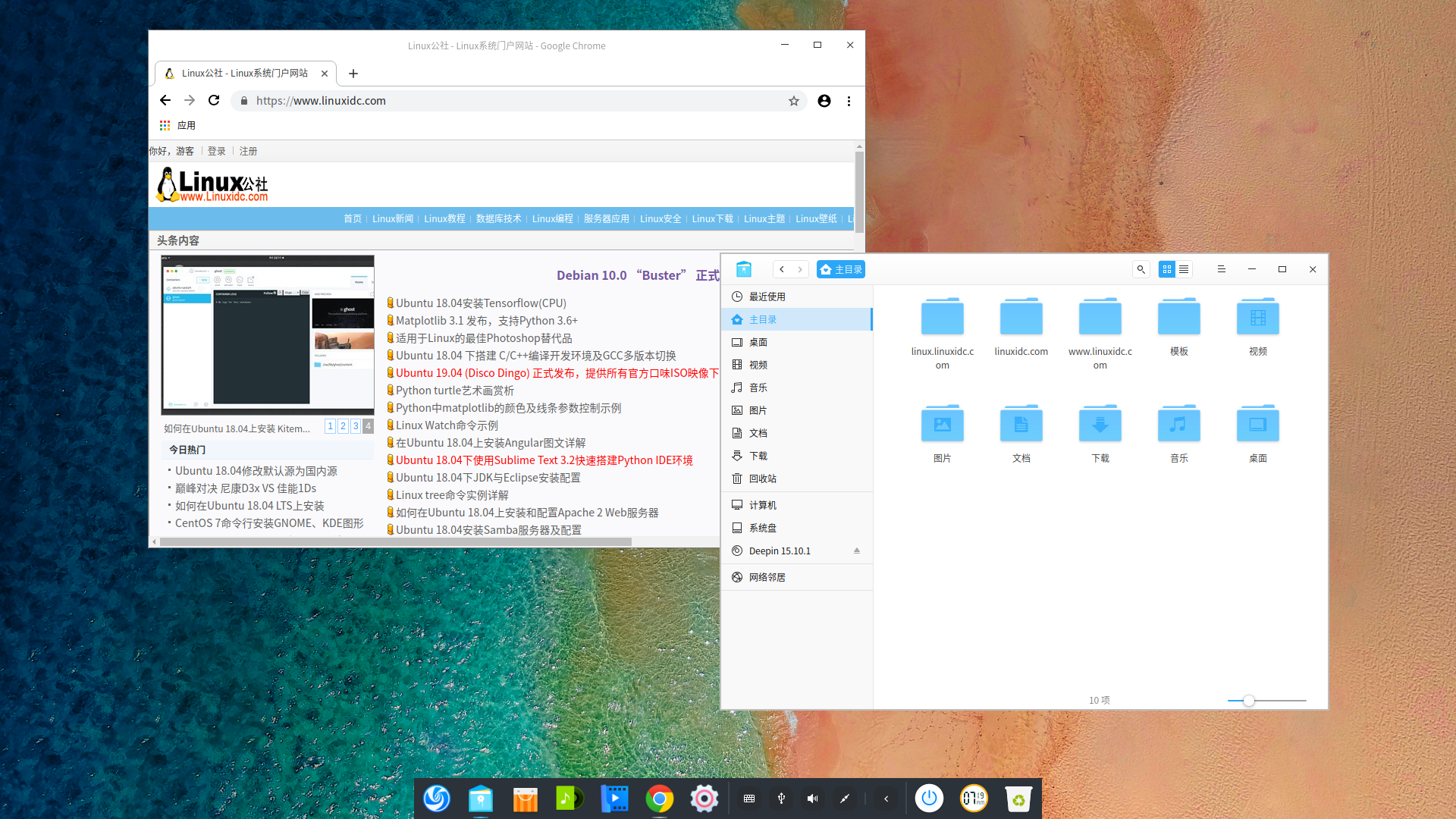The image size is (1456, 819).
Task: Bookmark the page with the star icon
Action: 794,101
